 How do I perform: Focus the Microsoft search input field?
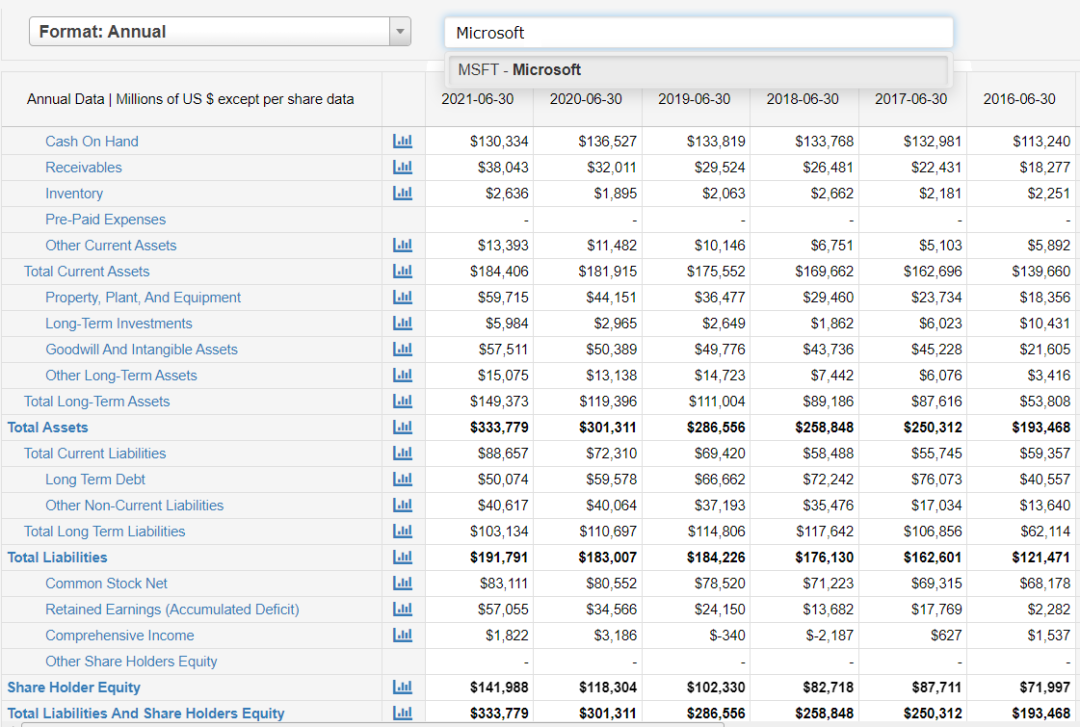698,33
